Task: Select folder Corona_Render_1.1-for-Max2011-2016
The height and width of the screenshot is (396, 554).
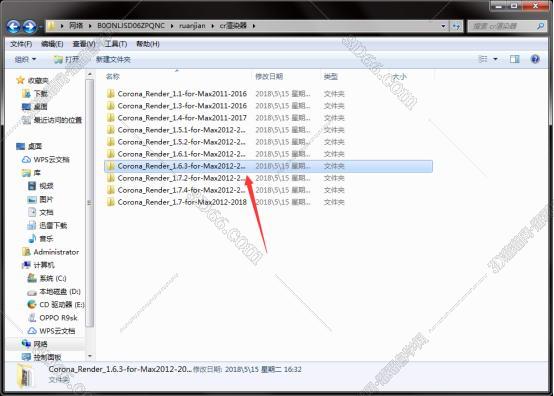Action: coord(182,94)
